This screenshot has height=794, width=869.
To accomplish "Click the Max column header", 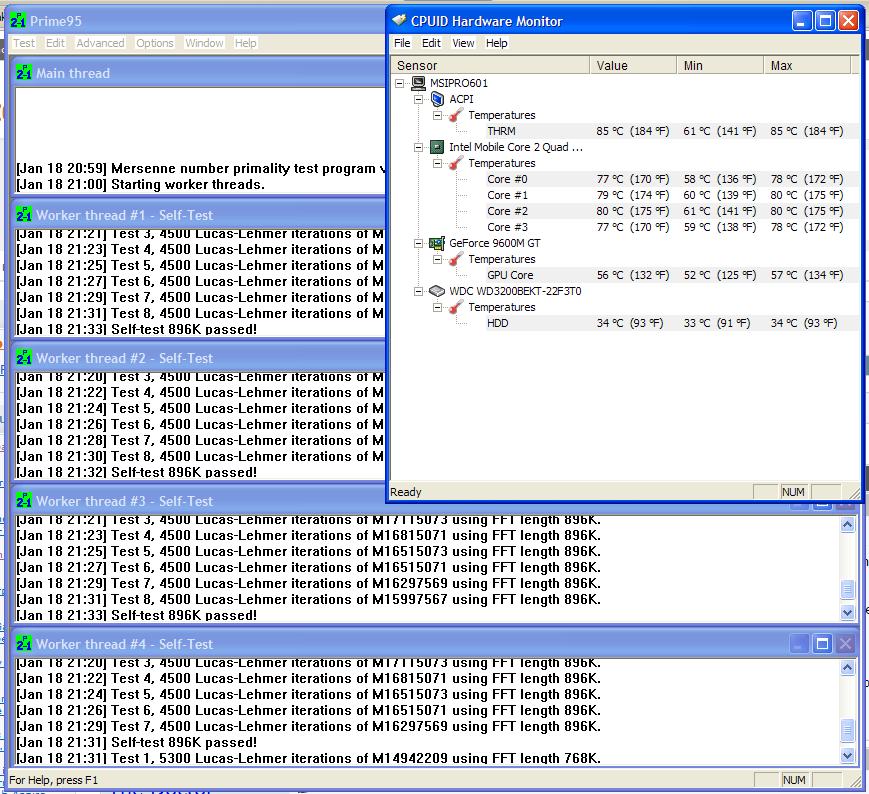I will 807,65.
